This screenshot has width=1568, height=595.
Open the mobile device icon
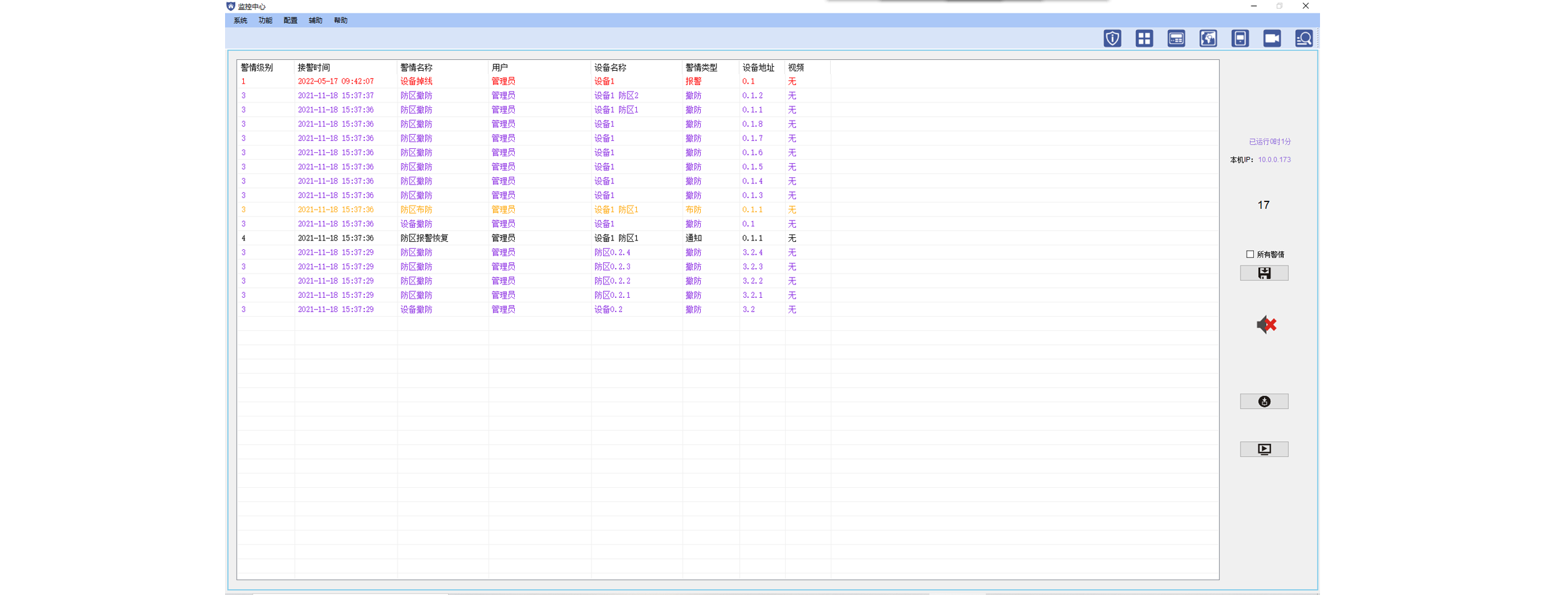(x=1240, y=38)
